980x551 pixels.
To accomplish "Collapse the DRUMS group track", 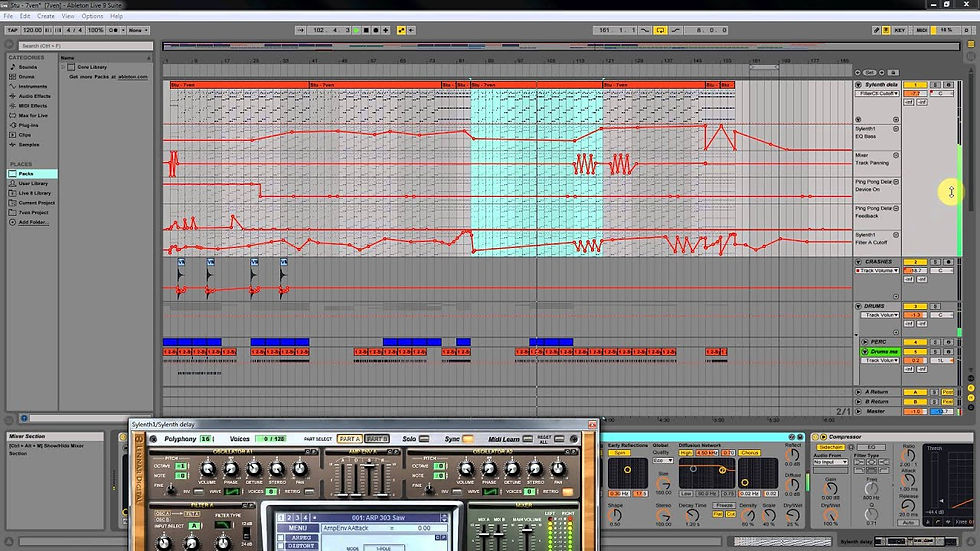I will (x=859, y=306).
